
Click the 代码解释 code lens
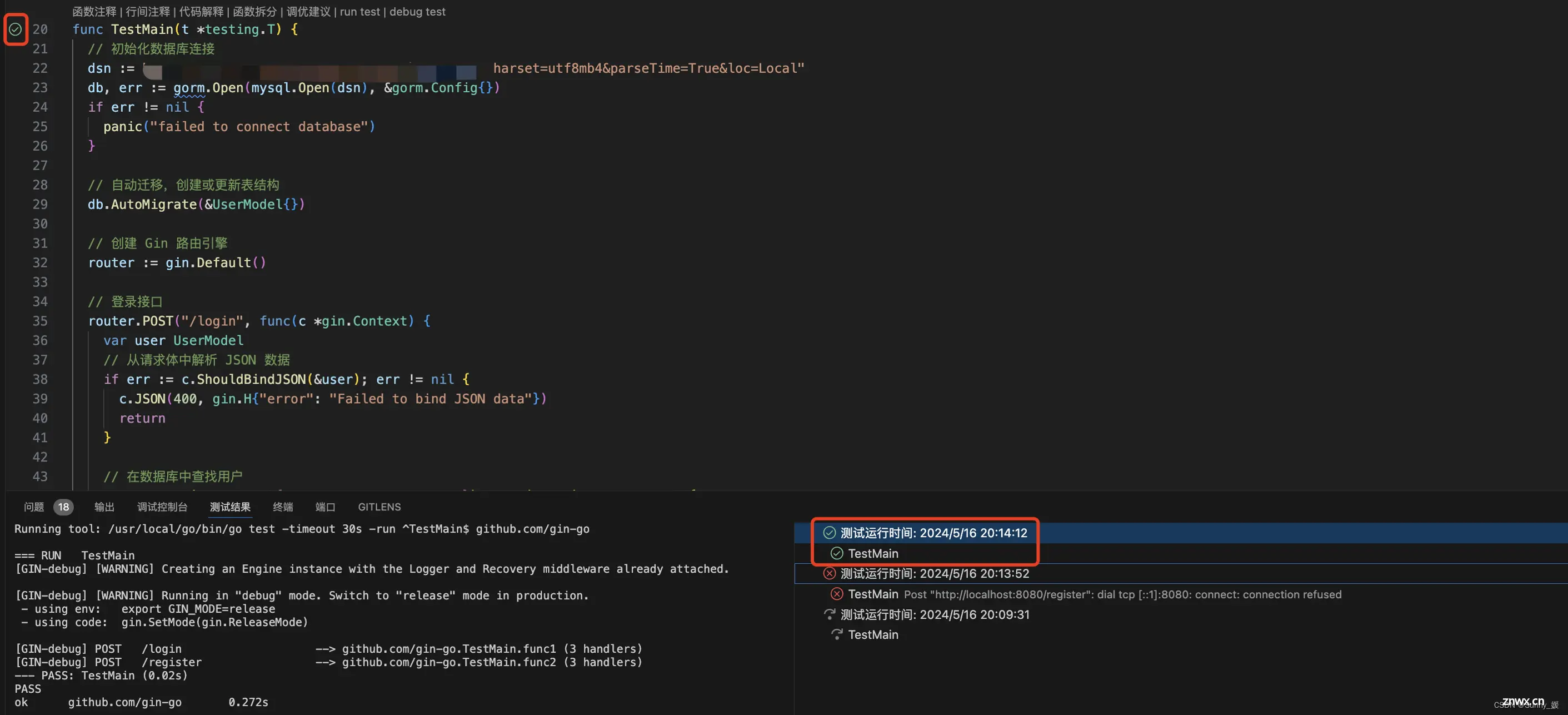coord(202,12)
